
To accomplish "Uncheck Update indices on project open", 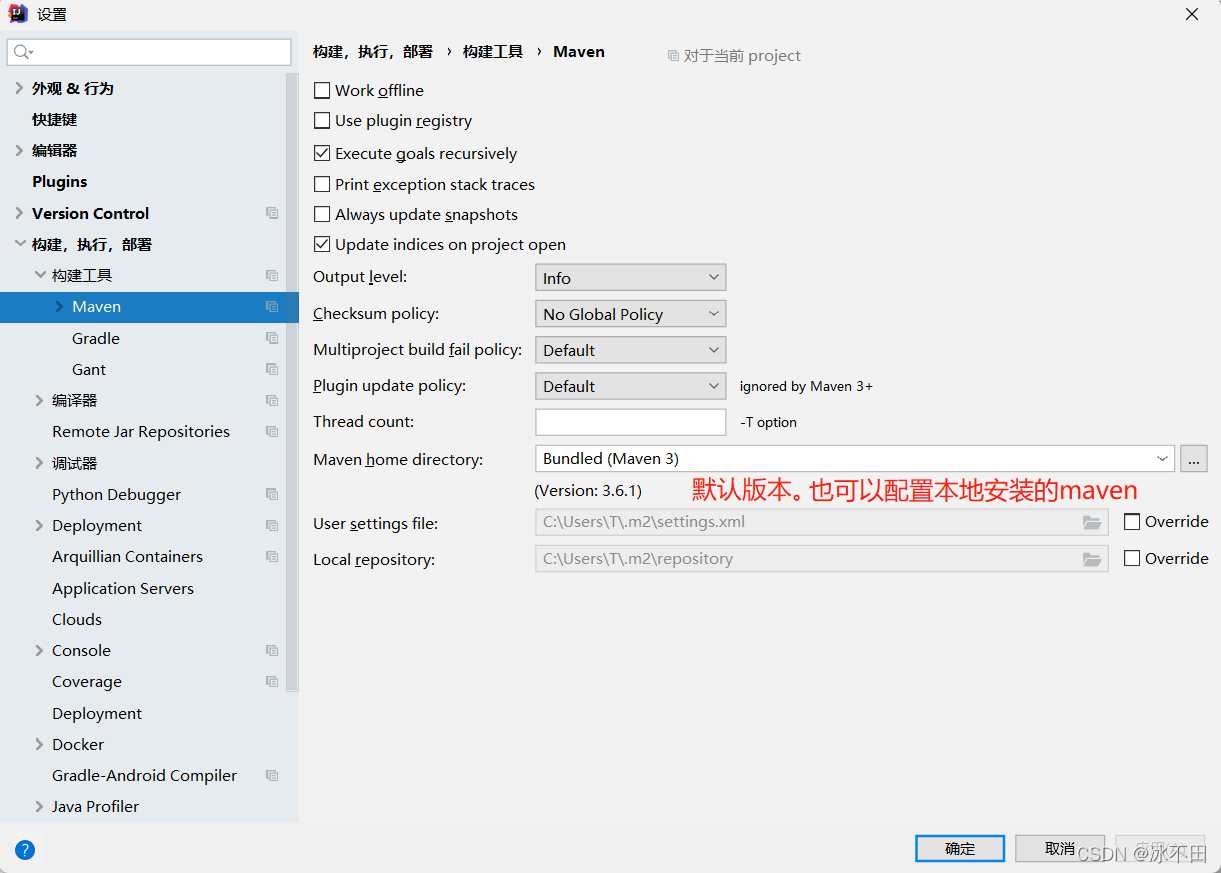I will click(322, 244).
